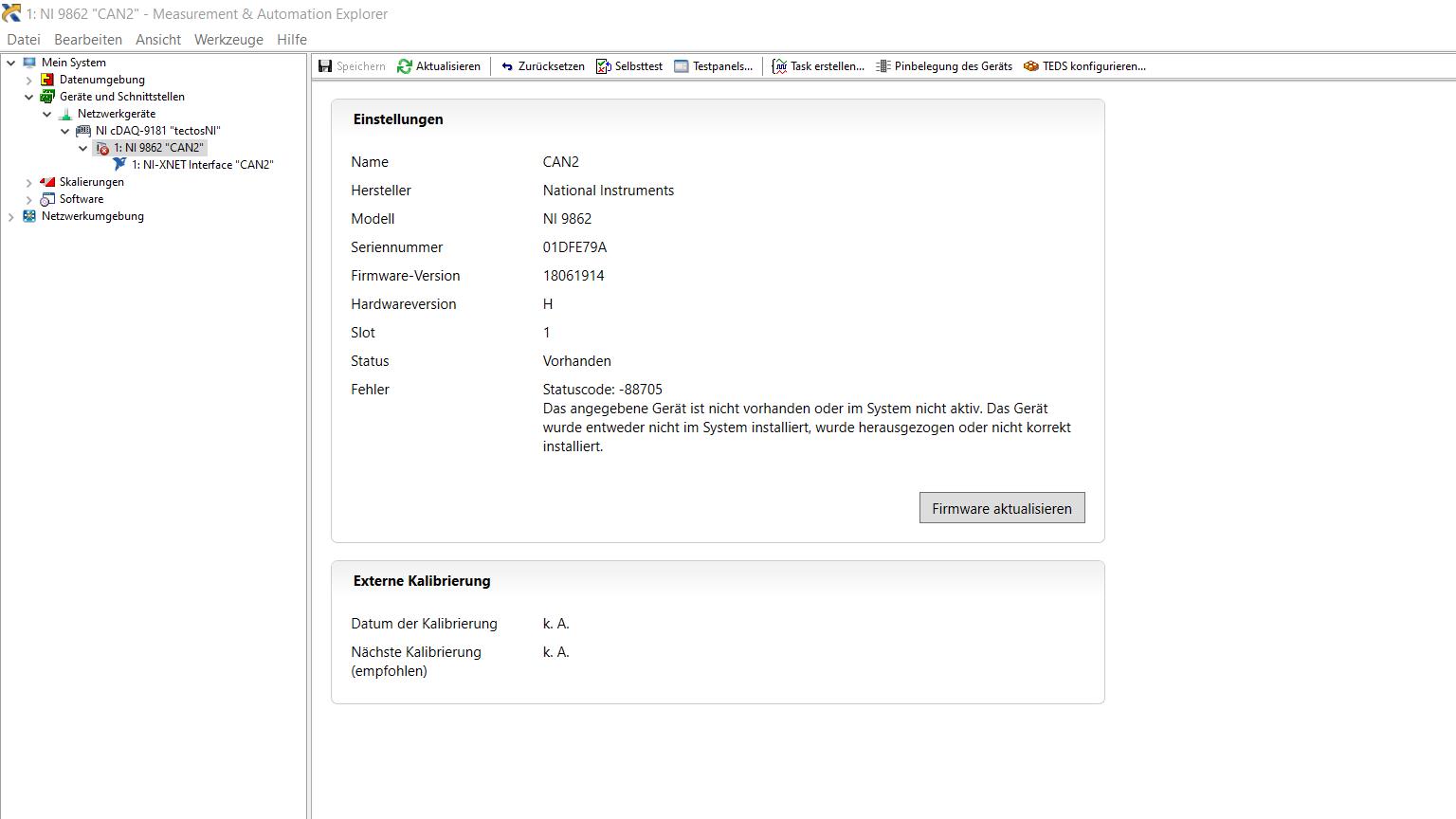This screenshot has width=1456, height=819.
Task: Click the Modell value NI 9862
Action: click(567, 219)
